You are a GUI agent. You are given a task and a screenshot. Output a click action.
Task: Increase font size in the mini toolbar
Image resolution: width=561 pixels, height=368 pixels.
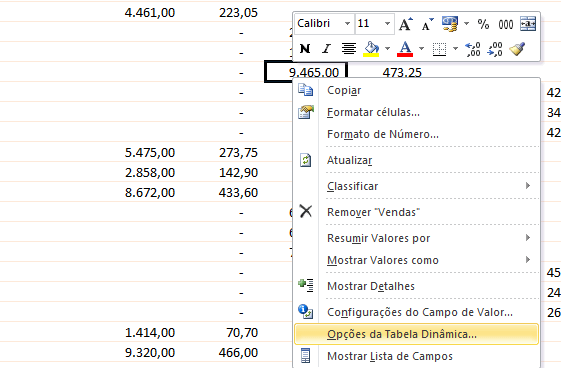click(405, 24)
